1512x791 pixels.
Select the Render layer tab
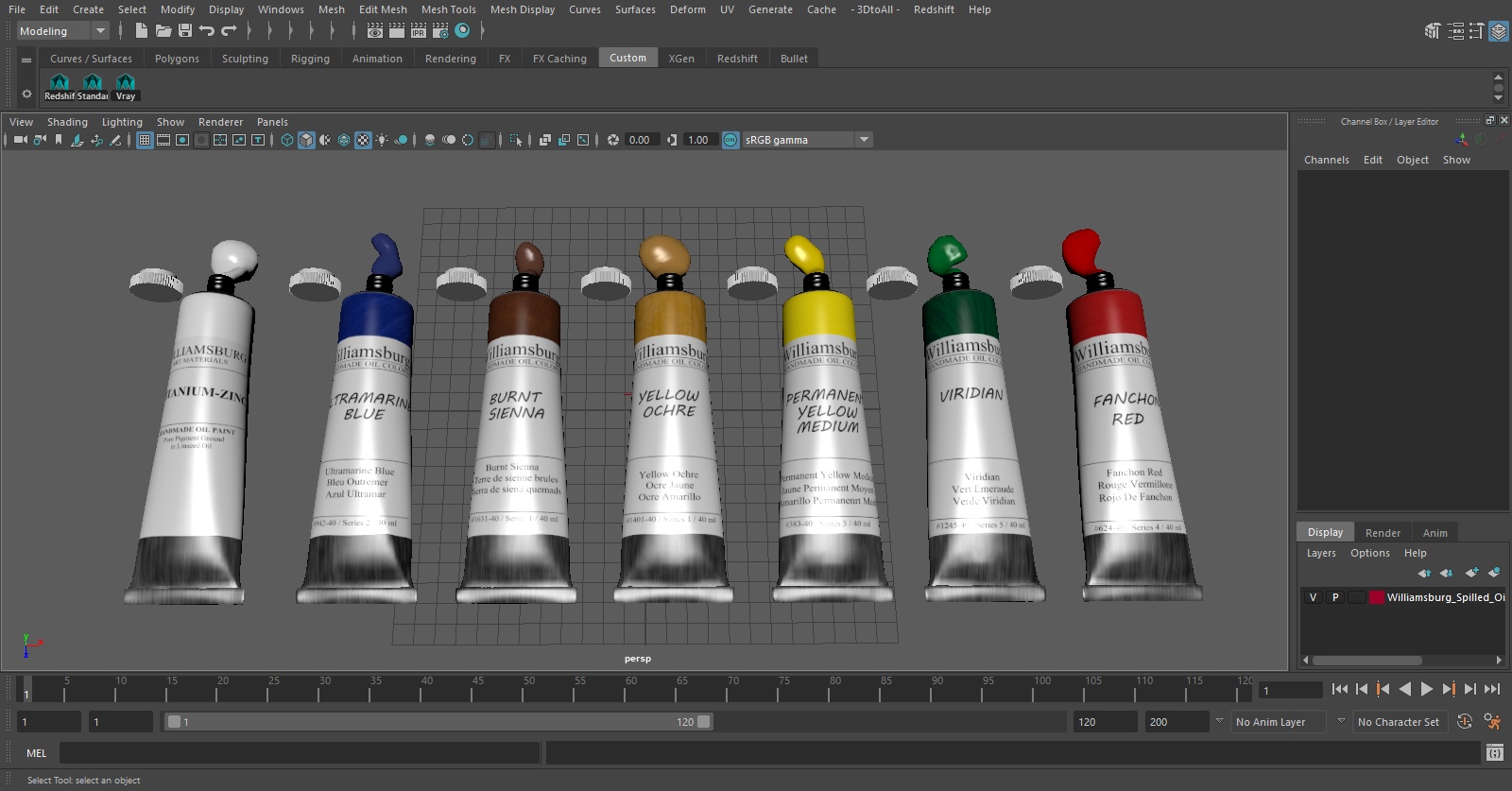pyautogui.click(x=1383, y=533)
